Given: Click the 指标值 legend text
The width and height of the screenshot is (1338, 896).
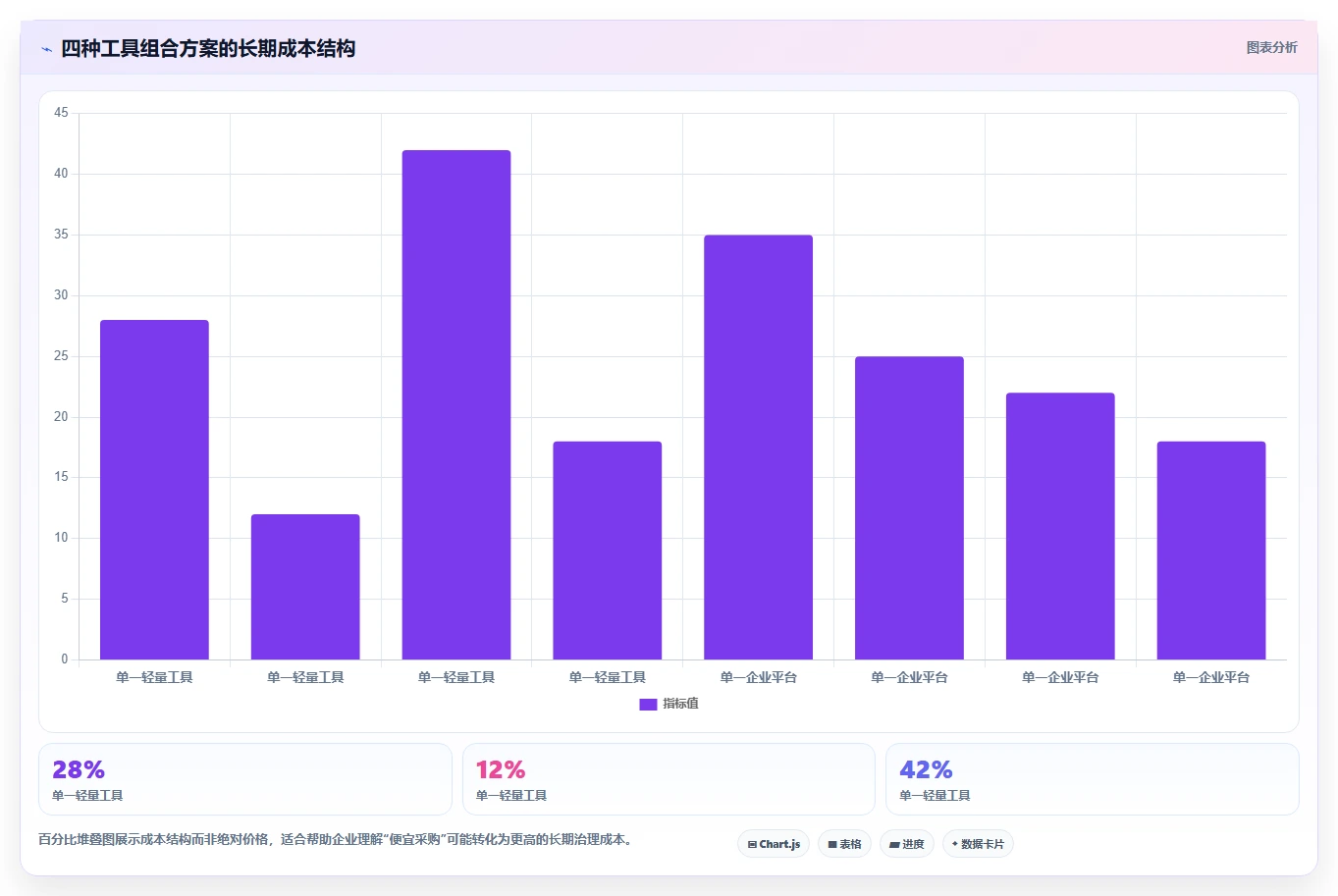Looking at the screenshot, I should 680,704.
